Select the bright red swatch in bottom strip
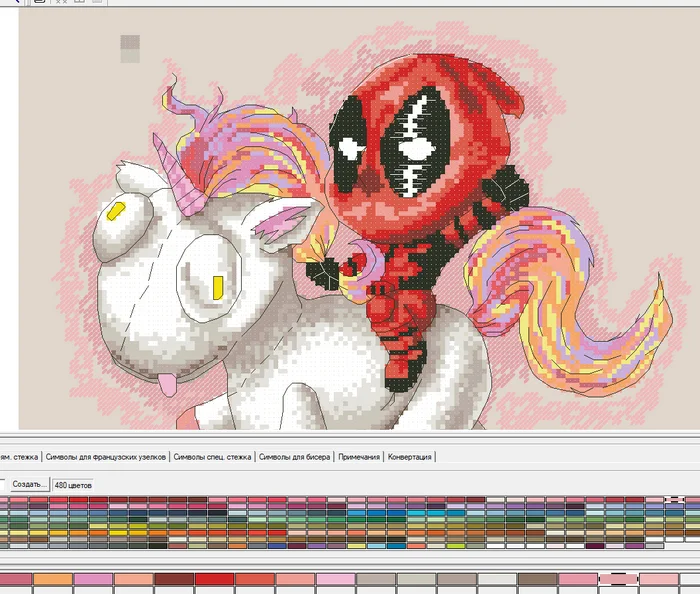700x594 pixels. [215, 579]
